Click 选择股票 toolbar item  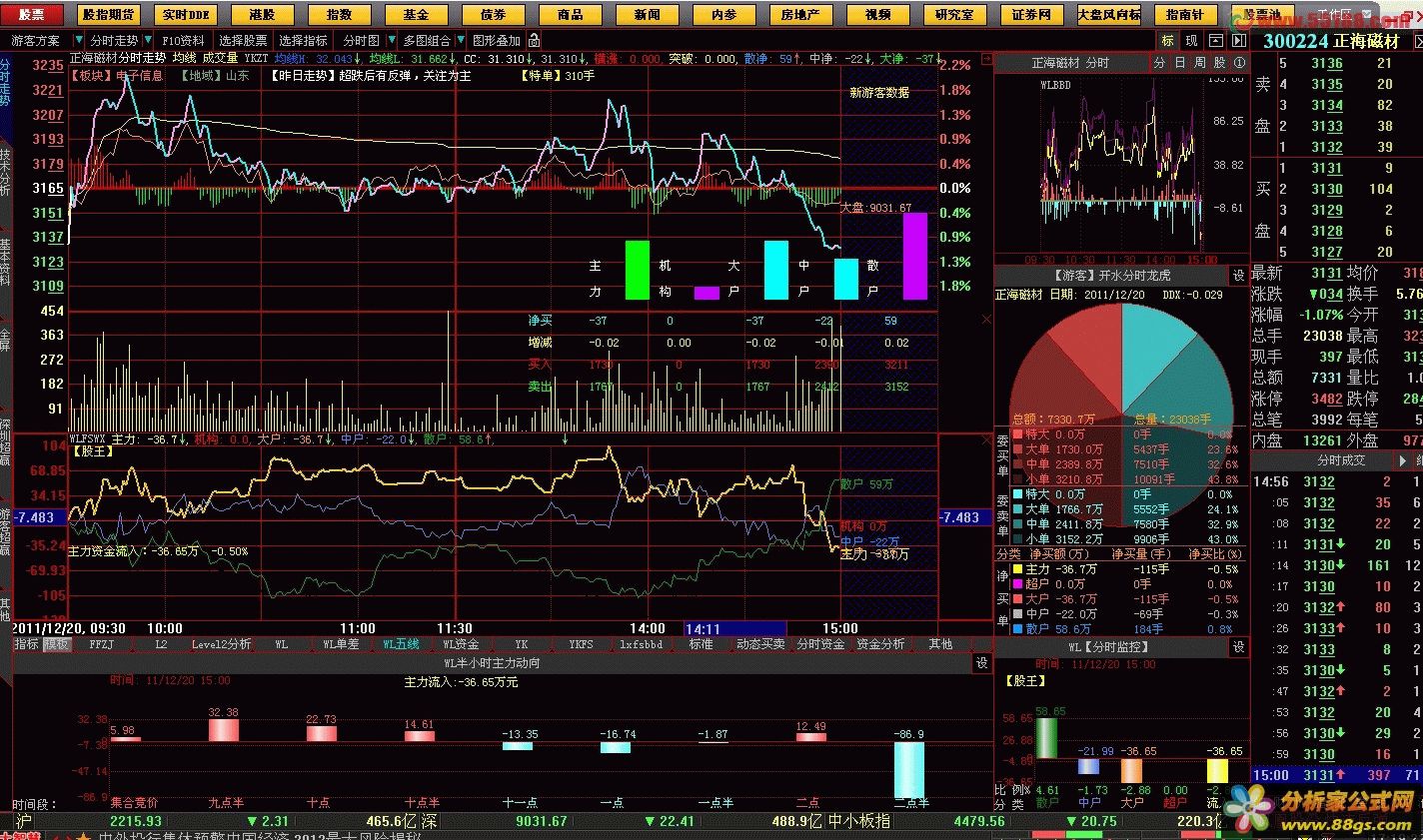(x=243, y=41)
